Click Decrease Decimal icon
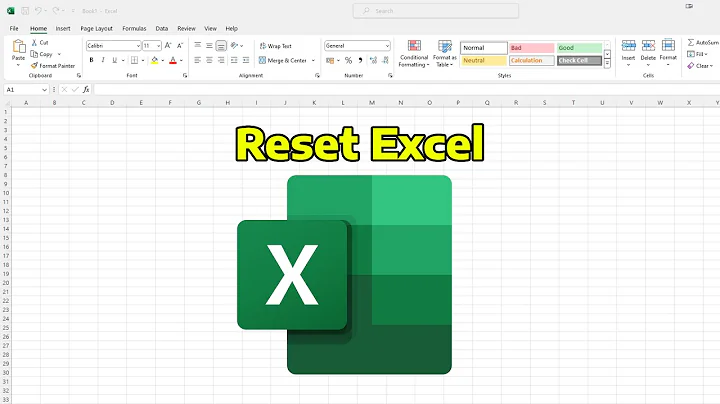 (385, 60)
